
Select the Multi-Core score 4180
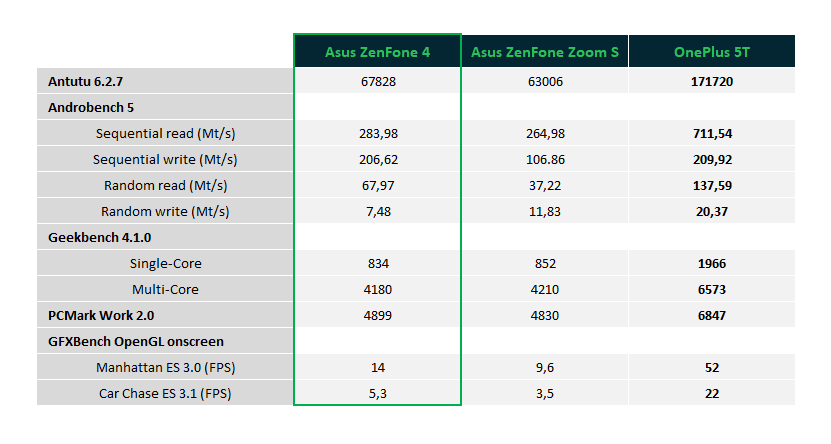pyautogui.click(x=377, y=289)
